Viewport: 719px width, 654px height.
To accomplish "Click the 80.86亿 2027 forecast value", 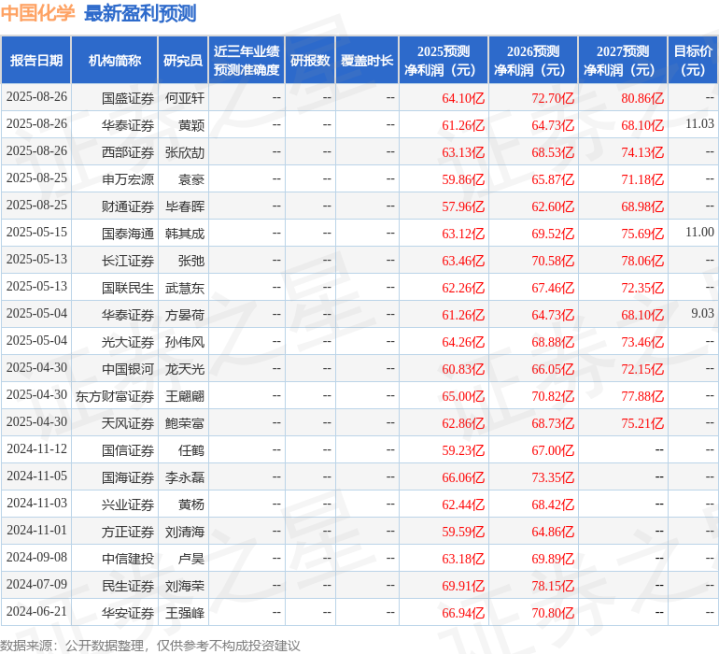I will pyautogui.click(x=642, y=98).
